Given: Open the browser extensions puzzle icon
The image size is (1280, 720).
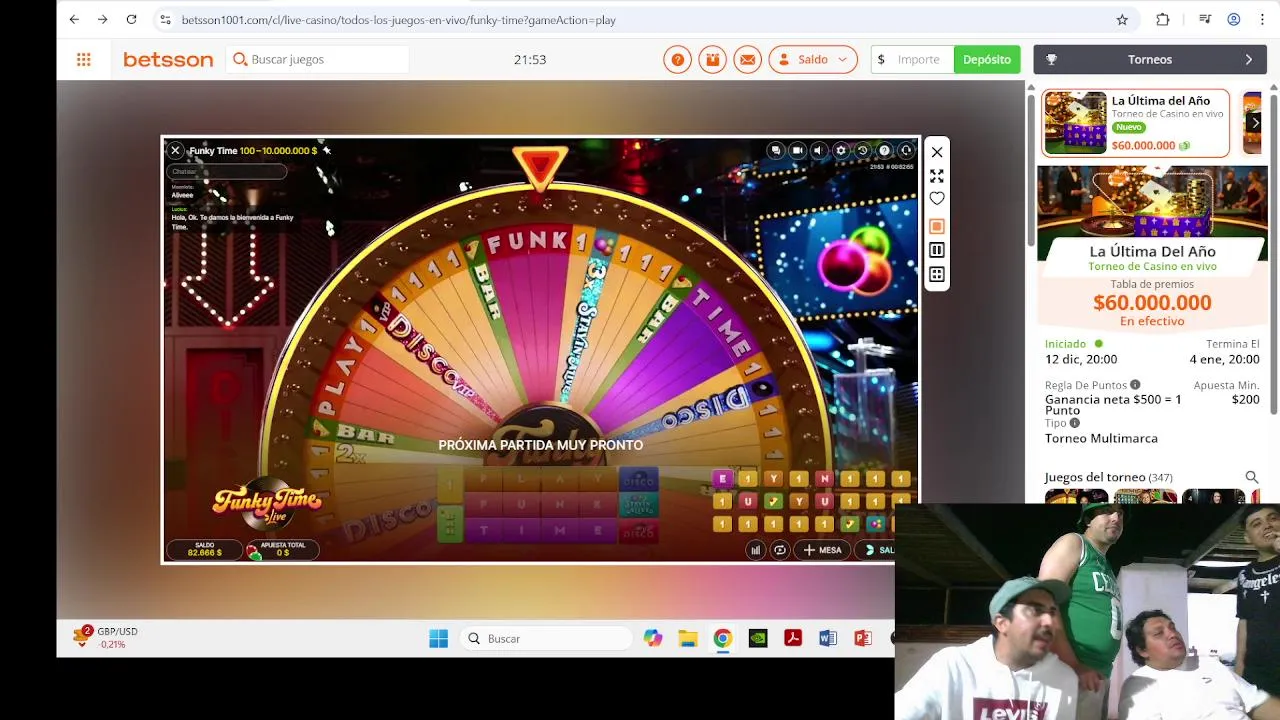Looking at the screenshot, I should (1162, 19).
